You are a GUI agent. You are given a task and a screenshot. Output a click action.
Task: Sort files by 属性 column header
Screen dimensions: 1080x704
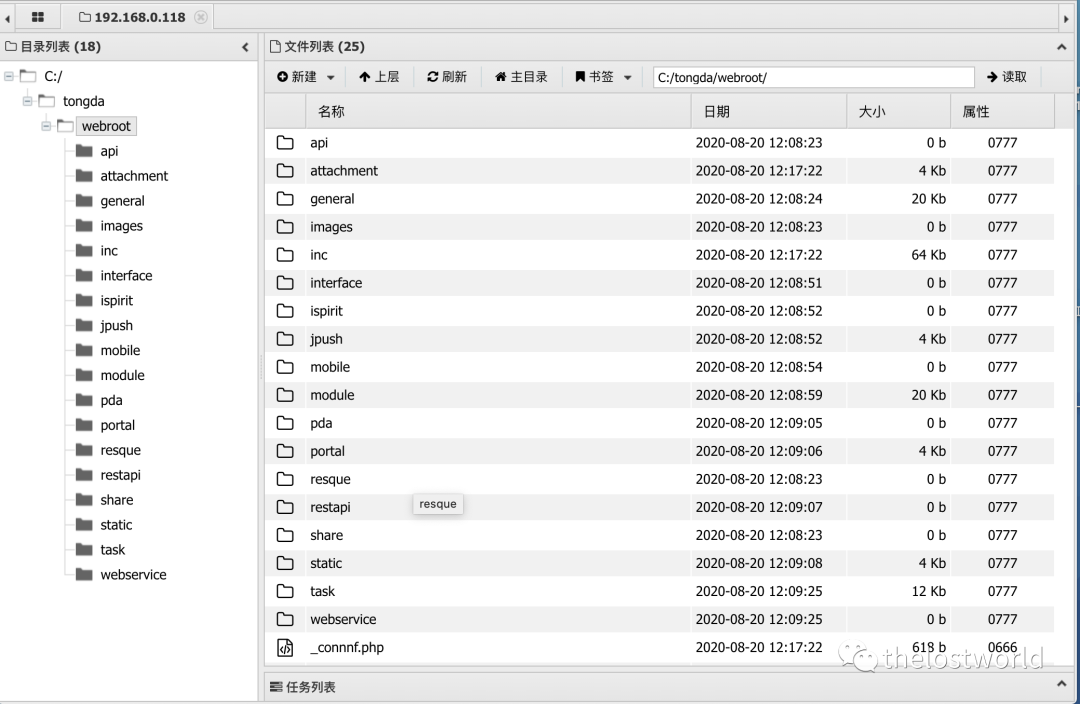point(1003,112)
